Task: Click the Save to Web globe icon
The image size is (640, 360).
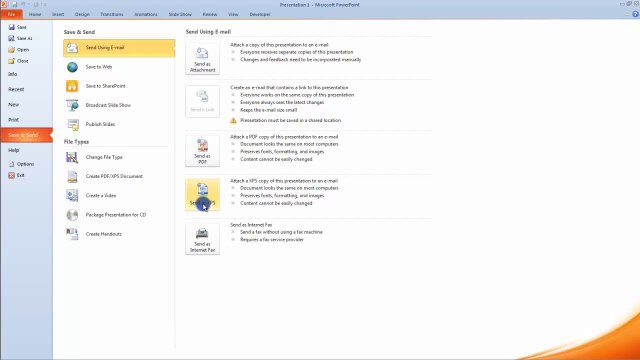Action: (x=72, y=67)
